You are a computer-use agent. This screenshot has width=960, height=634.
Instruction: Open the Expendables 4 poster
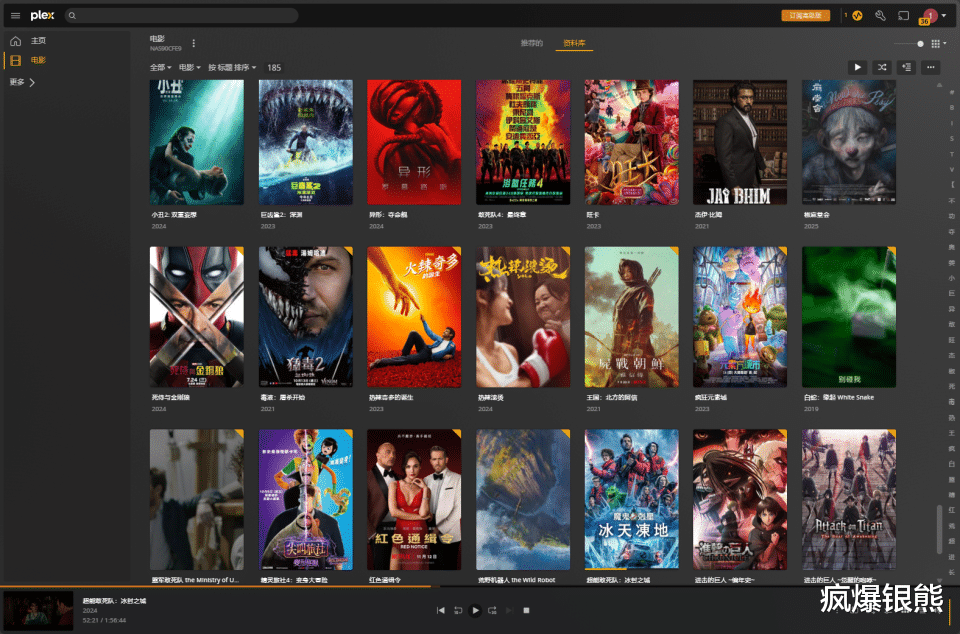click(523, 142)
